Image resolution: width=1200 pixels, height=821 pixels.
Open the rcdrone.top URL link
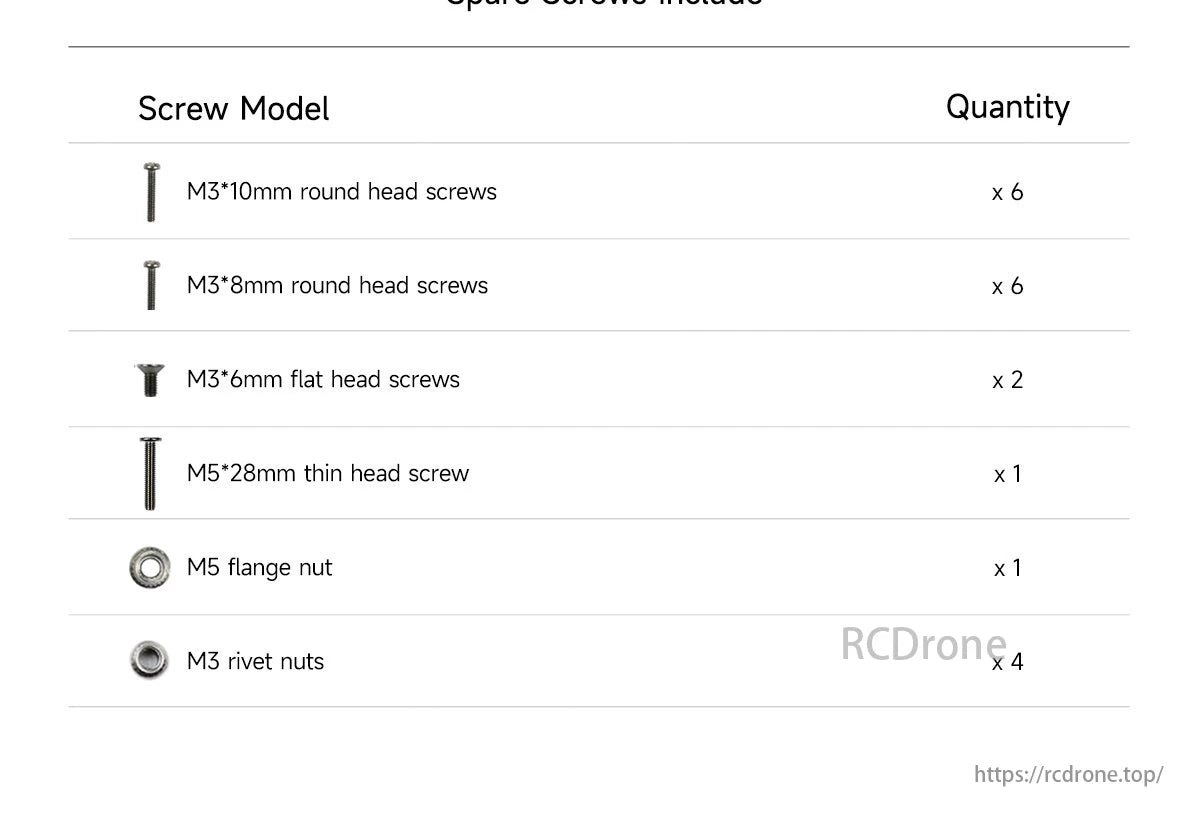tap(1068, 774)
